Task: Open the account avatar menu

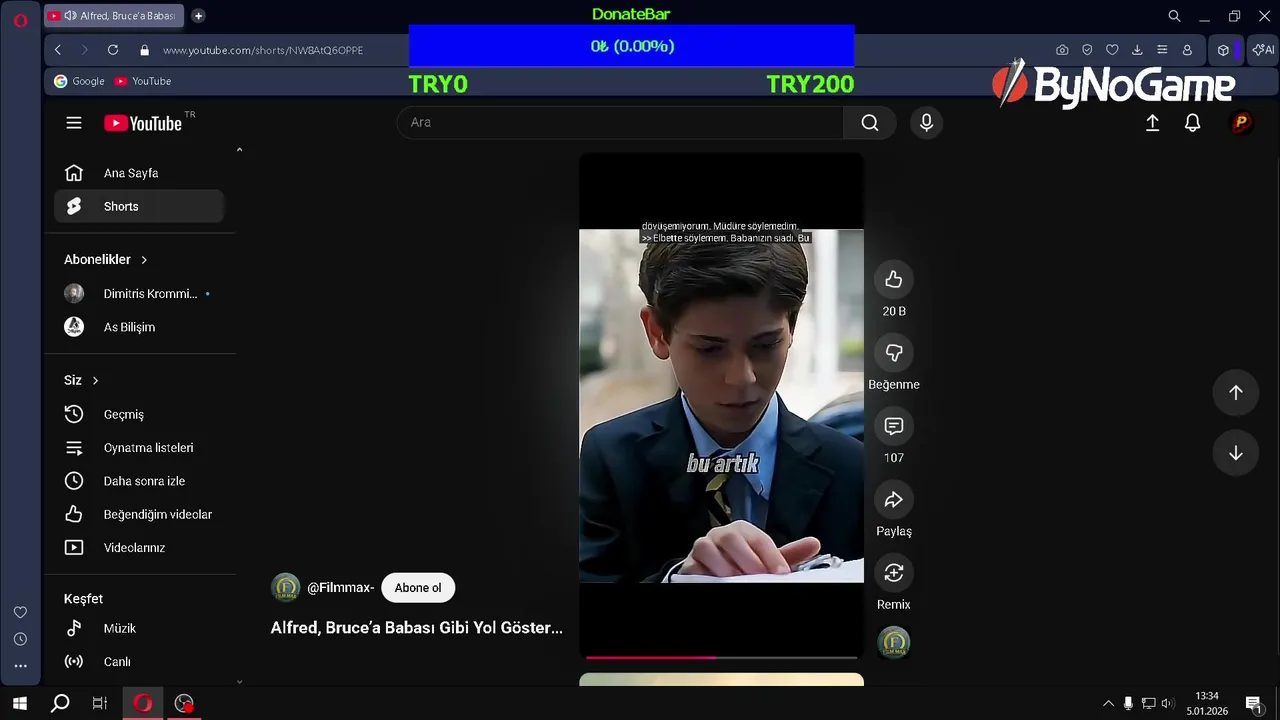Action: click(x=1241, y=122)
